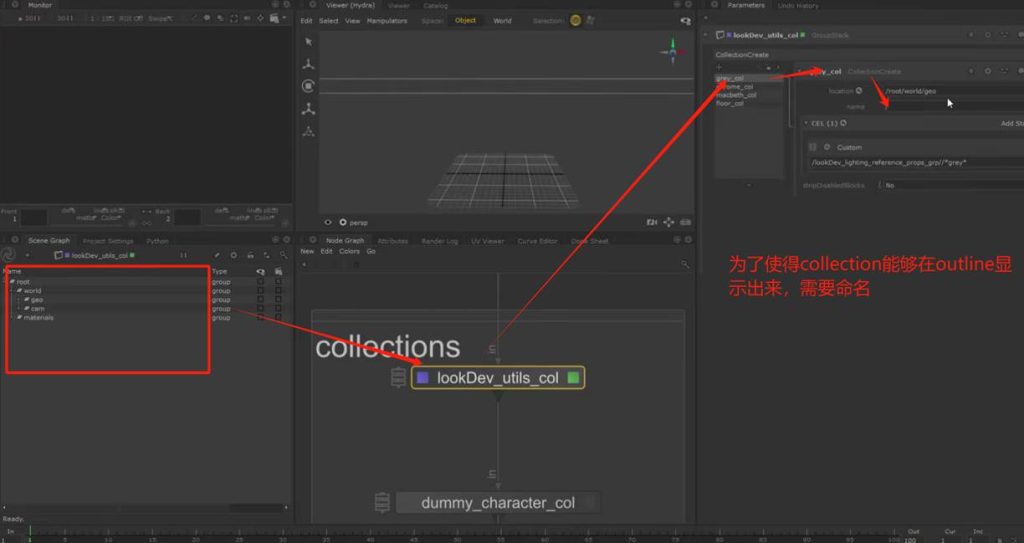Click the viewer pan arrows icon
The image size is (1024, 543).
tap(668, 222)
